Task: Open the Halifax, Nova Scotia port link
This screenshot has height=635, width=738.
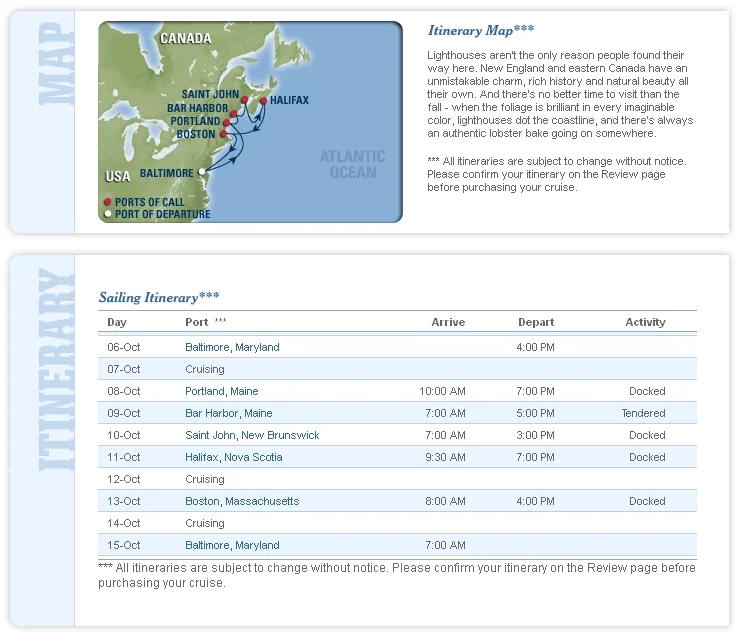Action: [x=233, y=457]
